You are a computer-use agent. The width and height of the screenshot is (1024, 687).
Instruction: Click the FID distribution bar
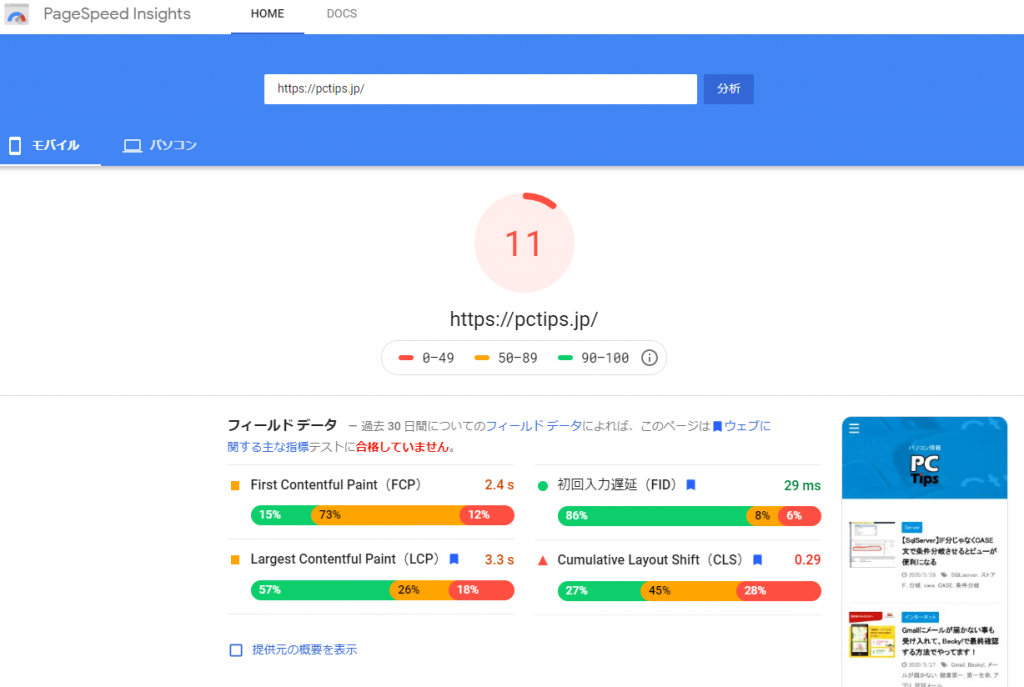tap(689, 515)
